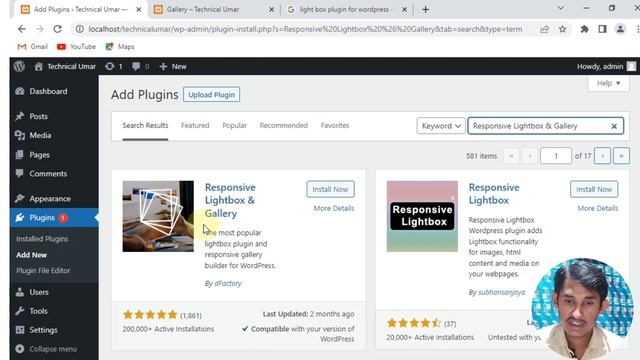Open the Chrome profile avatar icon

point(620,29)
